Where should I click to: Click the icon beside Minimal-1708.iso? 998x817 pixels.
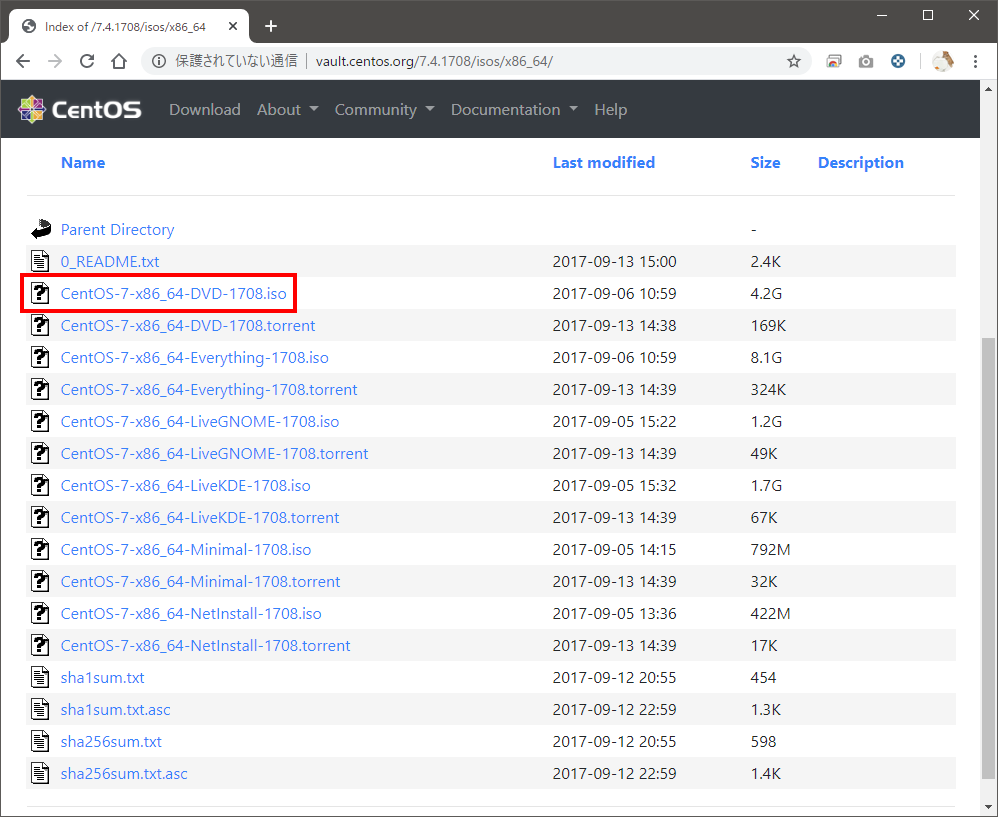(x=40, y=549)
